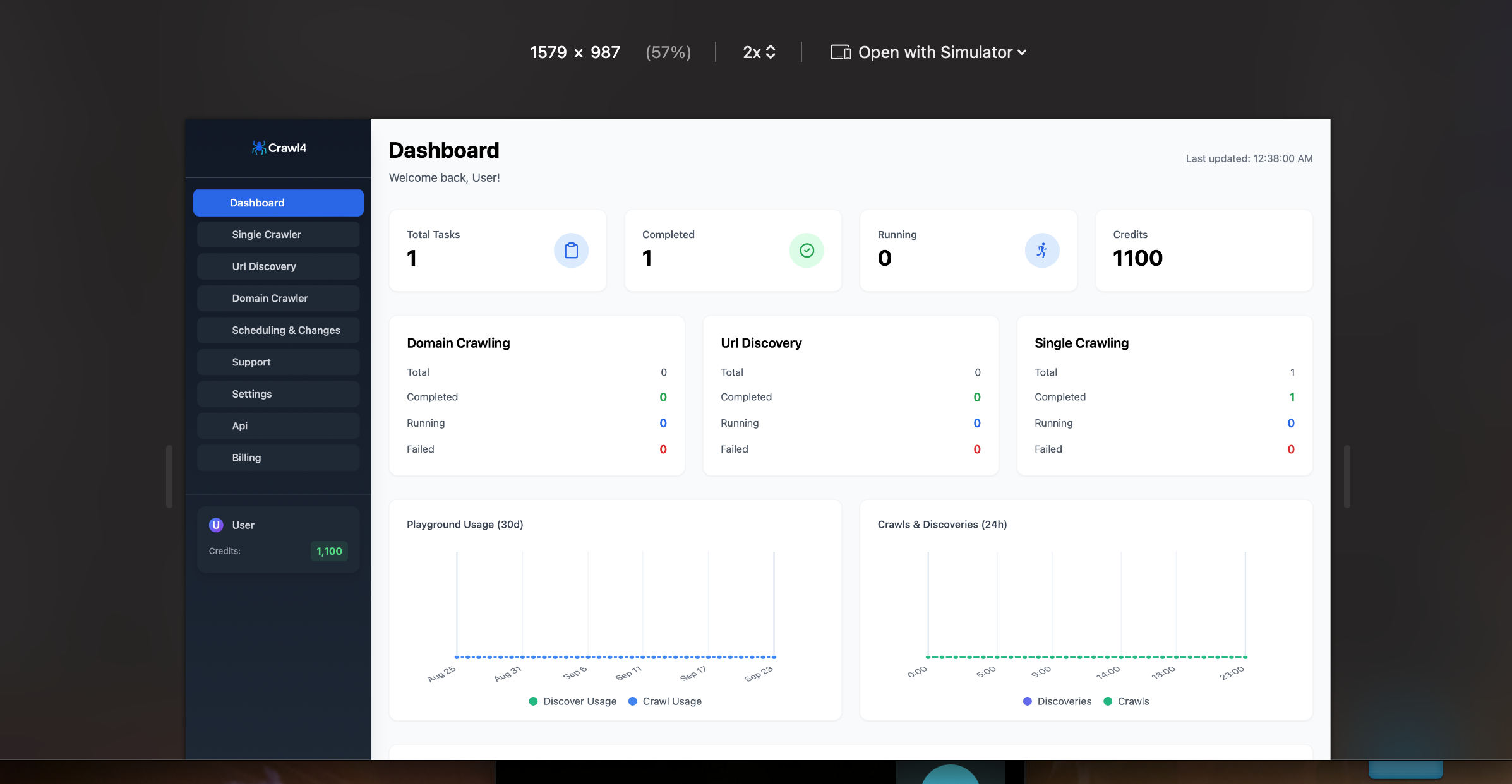Open the Api page from sidebar
Viewport: 1512px width, 784px height.
coord(278,425)
